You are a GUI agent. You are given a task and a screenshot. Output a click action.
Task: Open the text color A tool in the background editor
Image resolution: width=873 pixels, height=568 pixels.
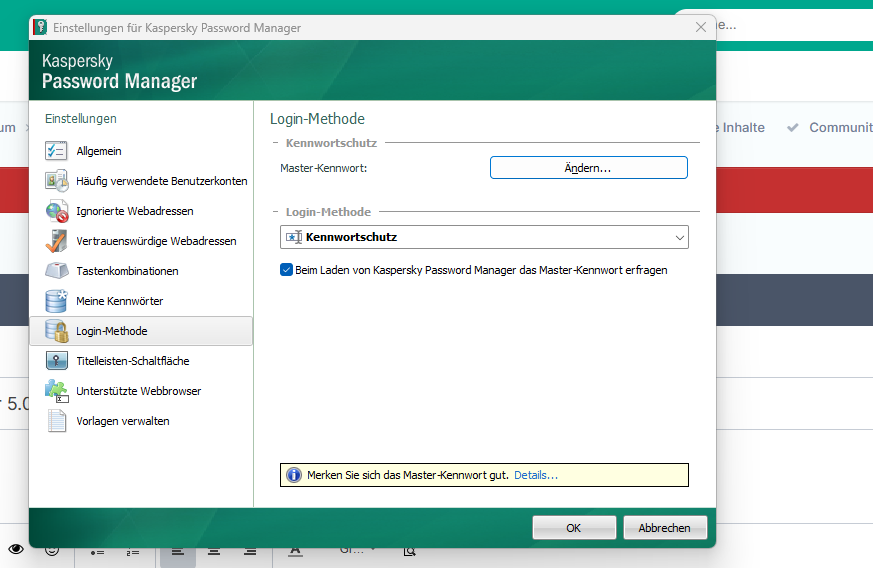point(296,551)
